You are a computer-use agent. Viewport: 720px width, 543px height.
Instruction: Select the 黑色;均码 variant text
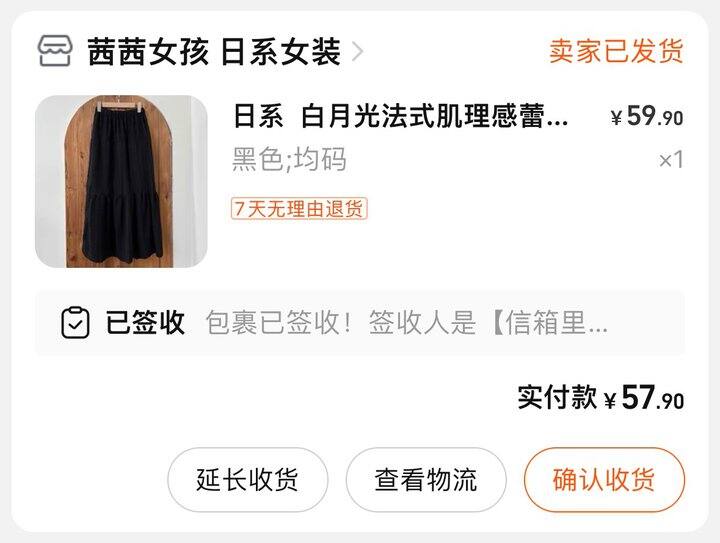click(x=289, y=159)
